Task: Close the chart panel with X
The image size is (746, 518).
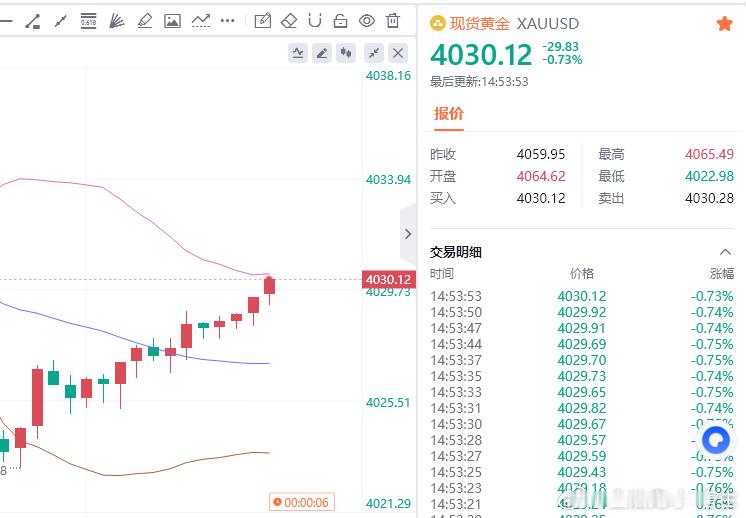Action: click(x=398, y=53)
